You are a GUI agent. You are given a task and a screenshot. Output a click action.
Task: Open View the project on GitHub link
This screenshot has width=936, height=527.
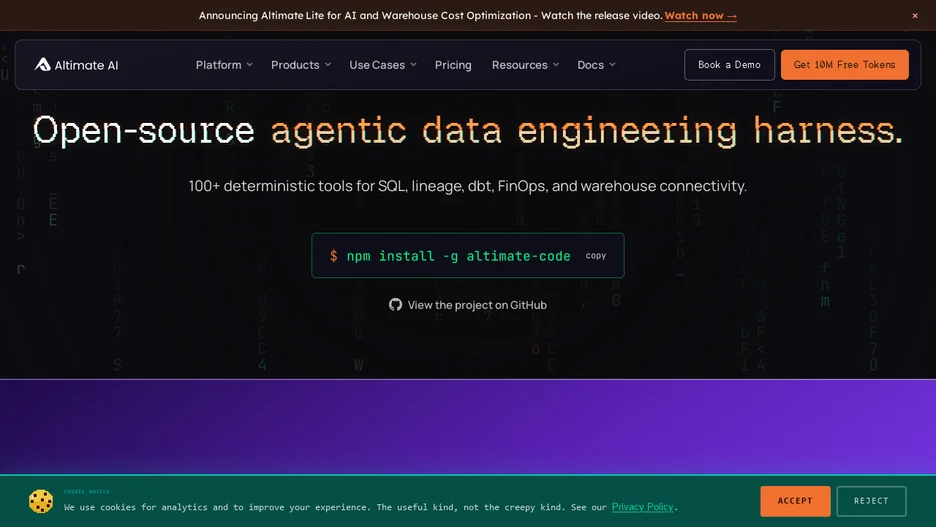(x=467, y=305)
